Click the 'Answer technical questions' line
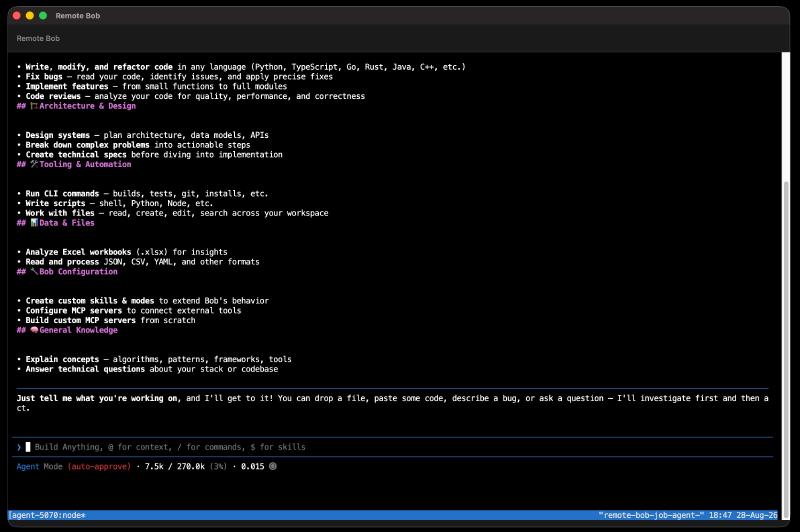Image resolution: width=800 pixels, height=532 pixels. [147, 369]
